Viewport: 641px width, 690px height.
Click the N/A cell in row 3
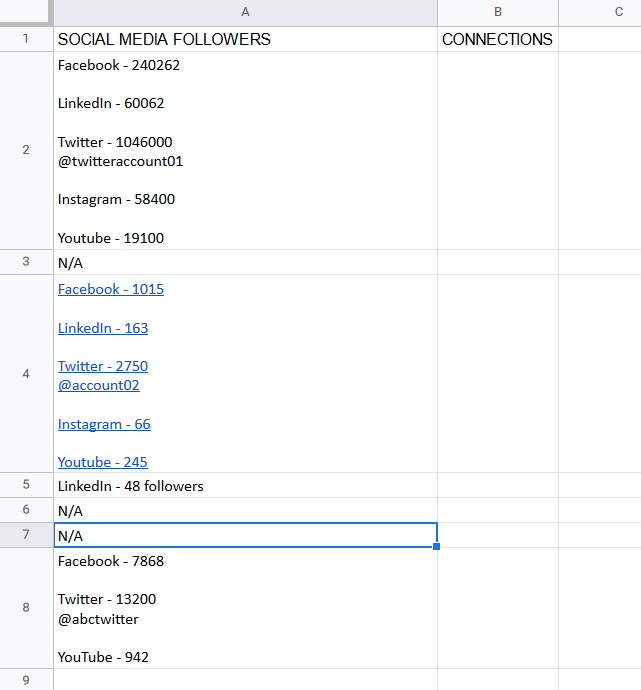(245, 262)
